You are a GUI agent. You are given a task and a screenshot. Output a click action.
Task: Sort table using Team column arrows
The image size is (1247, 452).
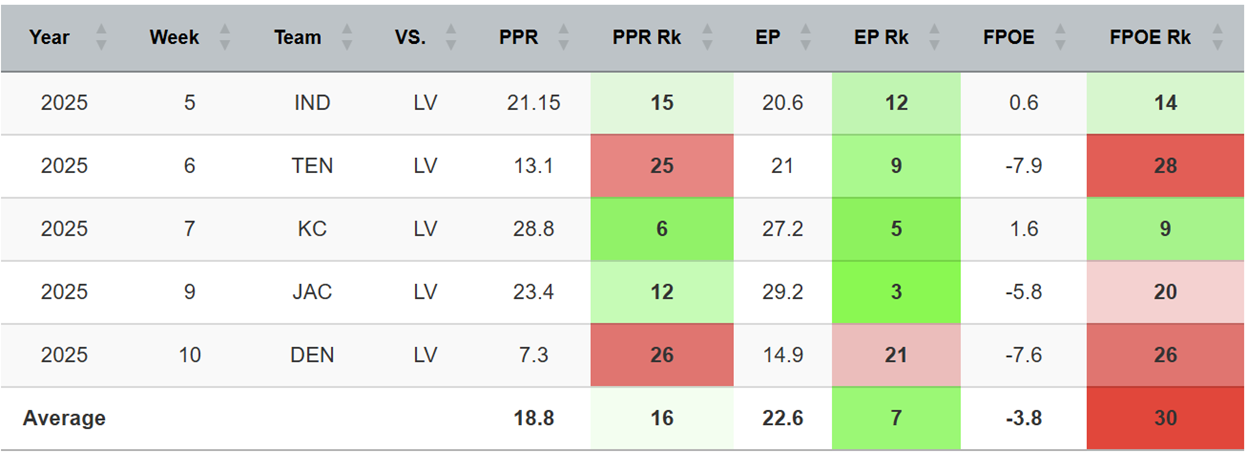pos(346,38)
